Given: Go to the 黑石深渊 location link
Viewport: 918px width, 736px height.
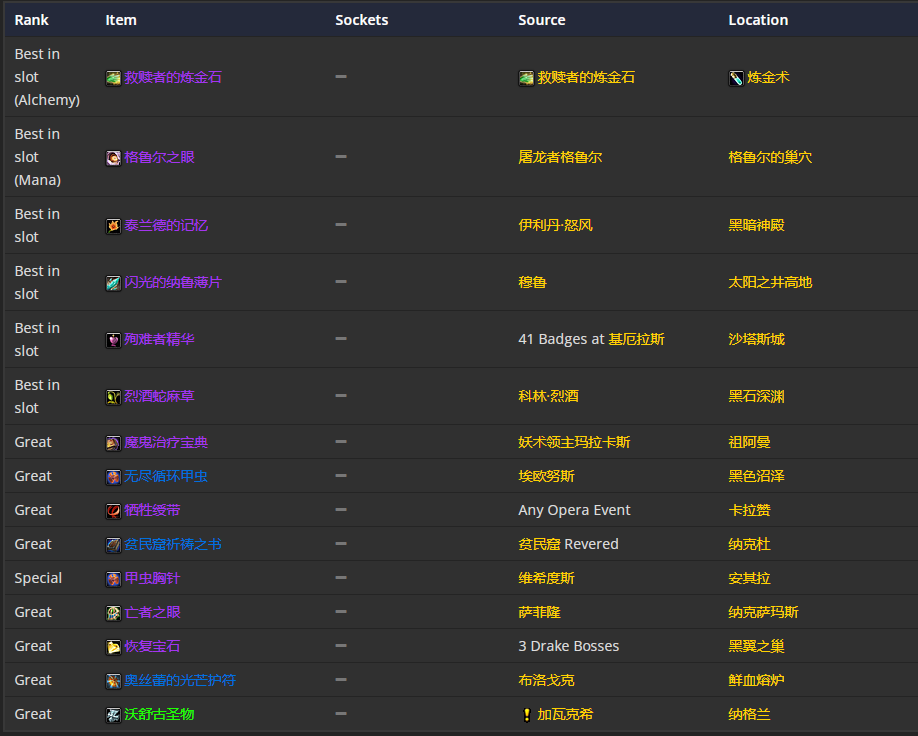Looking at the screenshot, I should coord(756,396).
